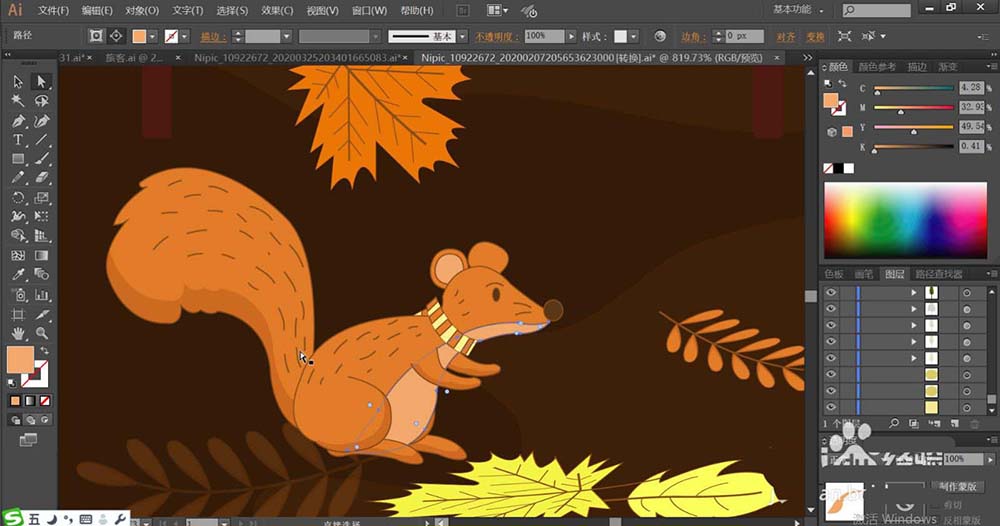Select the Type tool
Viewport: 1000px width, 526px height.
pos(18,140)
